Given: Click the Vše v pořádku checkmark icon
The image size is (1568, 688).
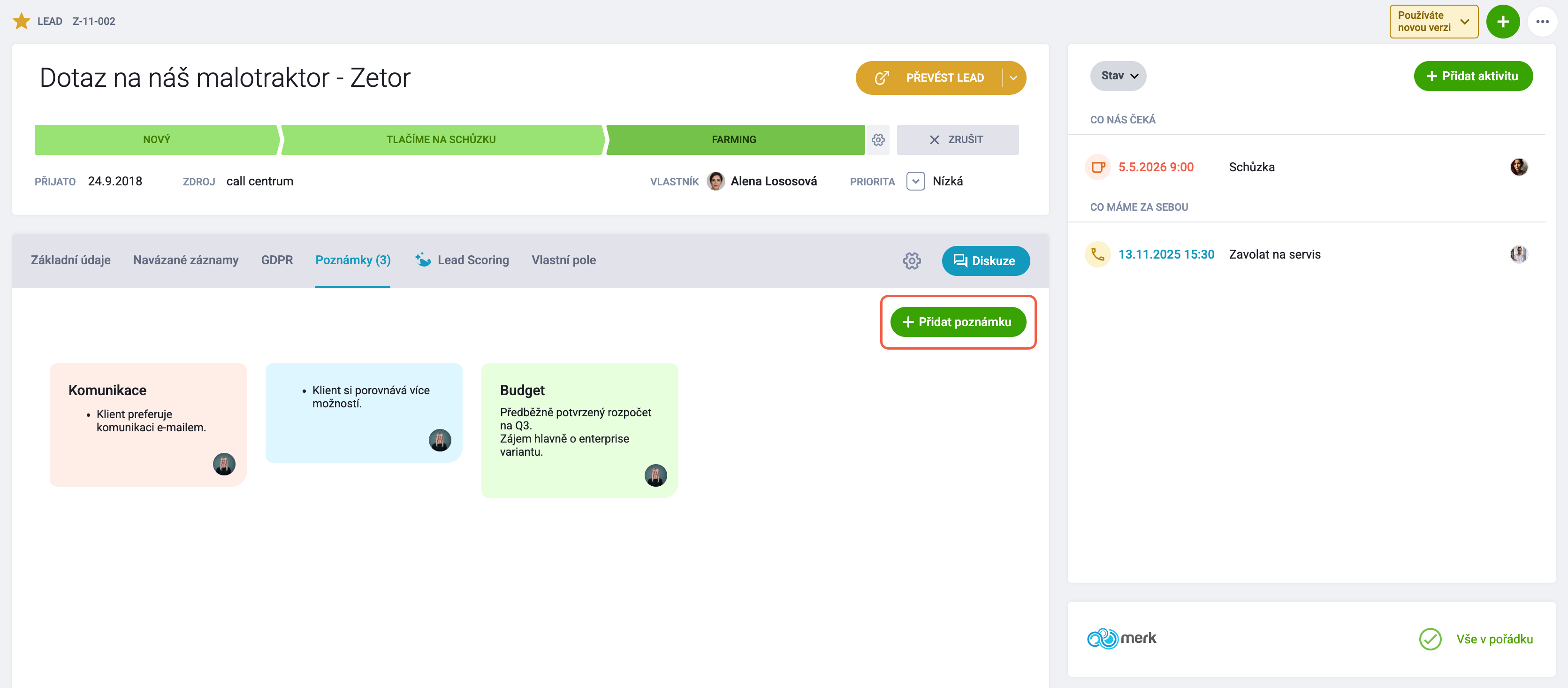Looking at the screenshot, I should point(1430,639).
